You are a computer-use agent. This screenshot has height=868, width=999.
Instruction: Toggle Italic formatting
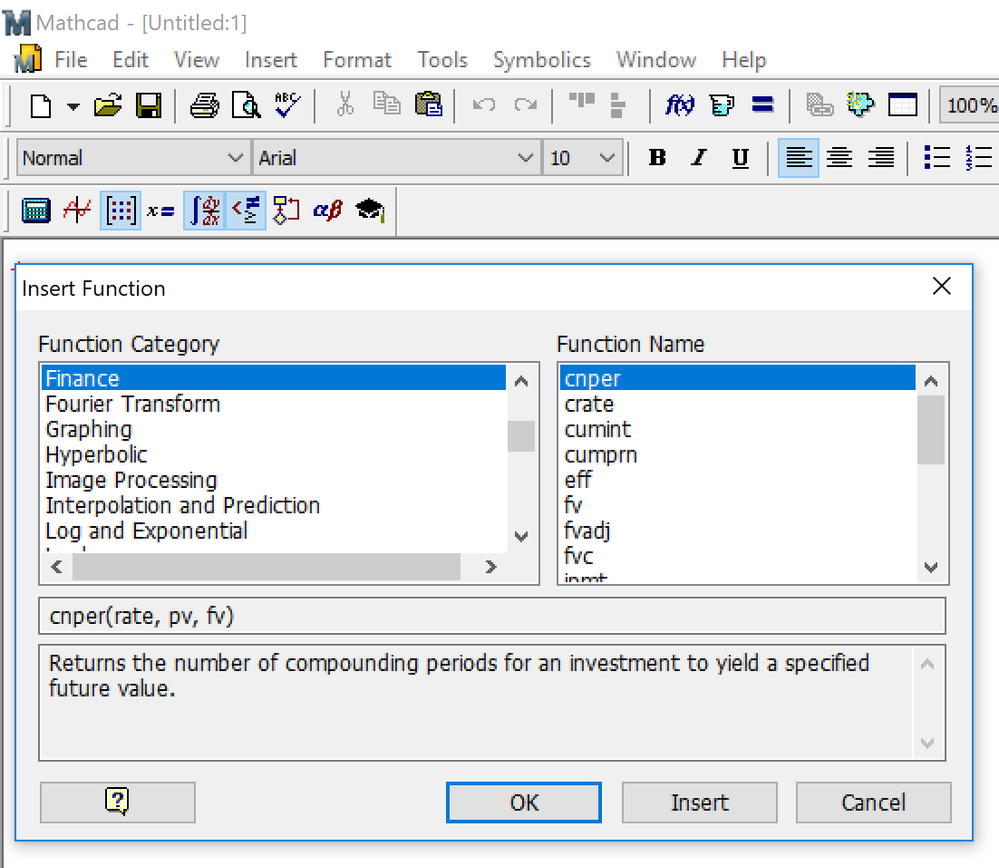pyautogui.click(x=699, y=157)
